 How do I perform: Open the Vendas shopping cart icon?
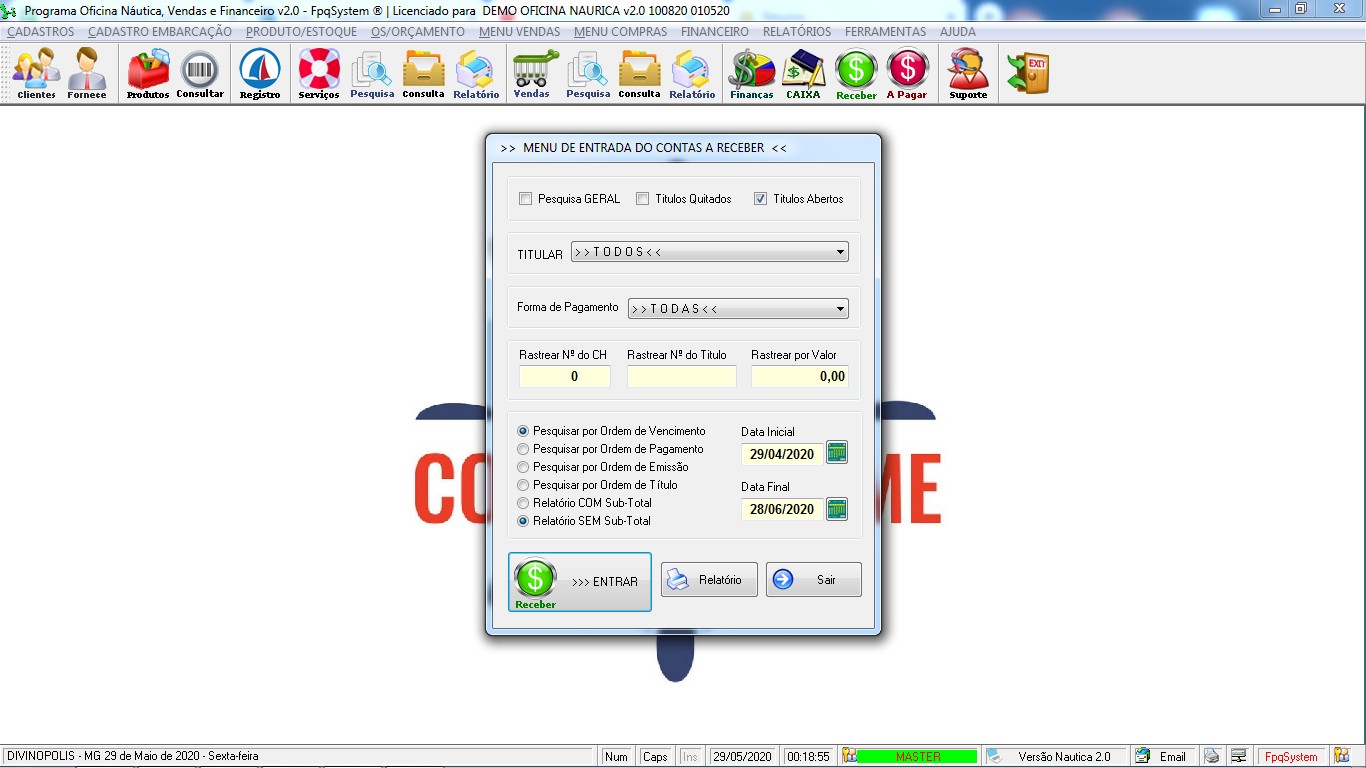tap(532, 74)
